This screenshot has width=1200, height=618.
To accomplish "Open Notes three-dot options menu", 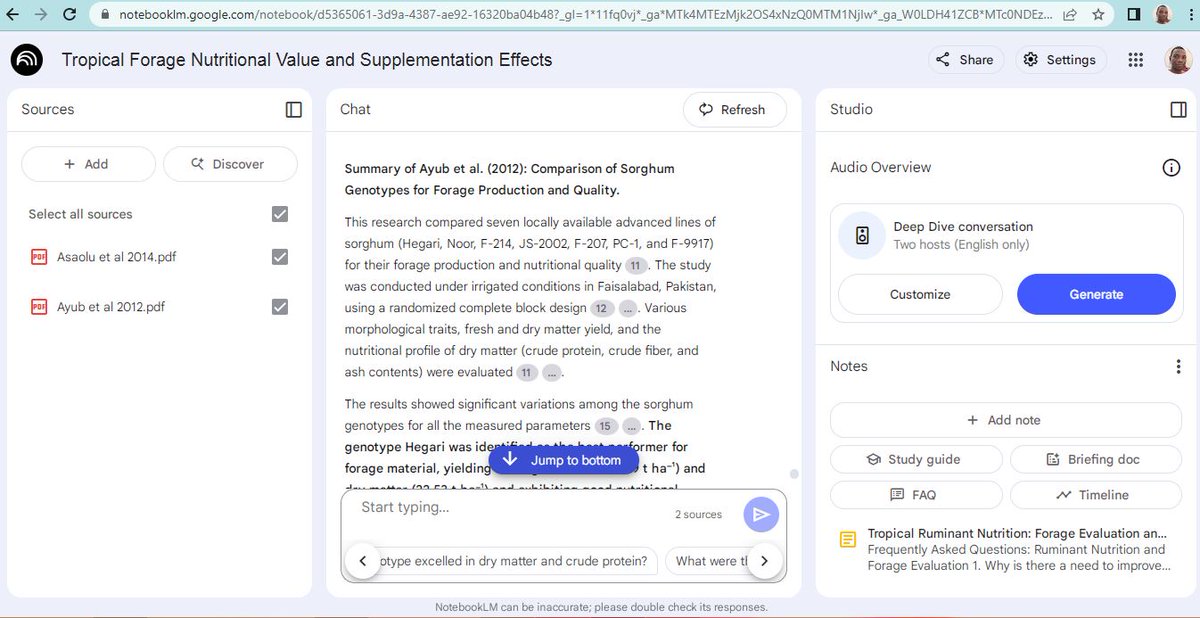I will click(1178, 367).
